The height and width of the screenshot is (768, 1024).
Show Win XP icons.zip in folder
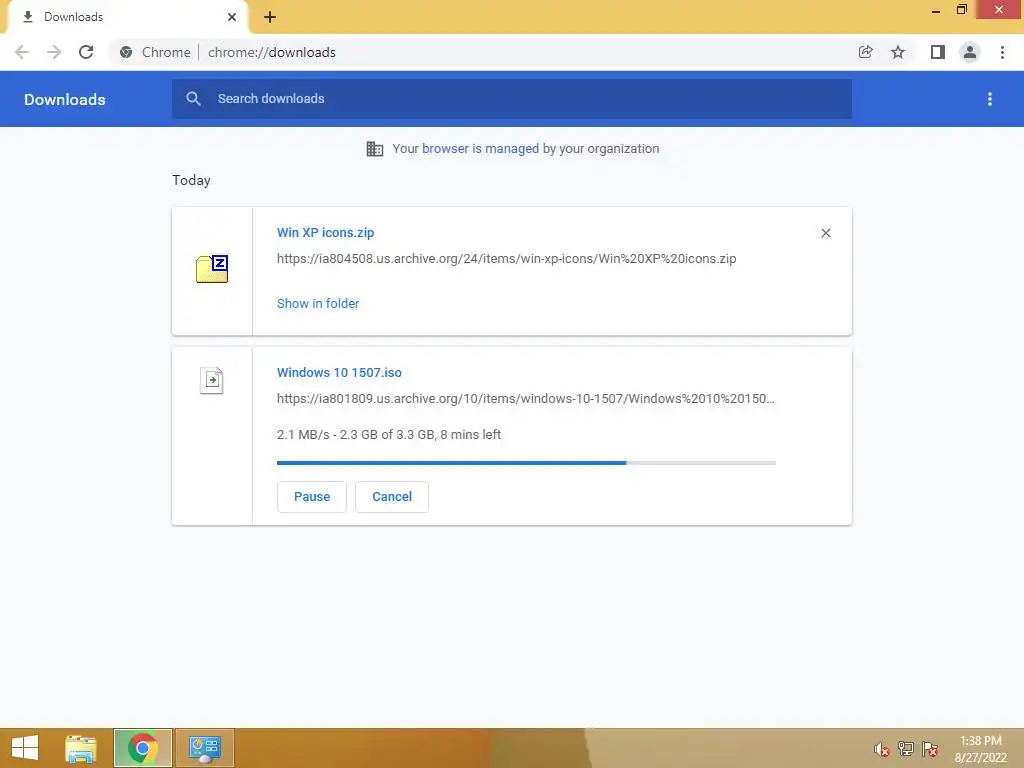(x=318, y=304)
